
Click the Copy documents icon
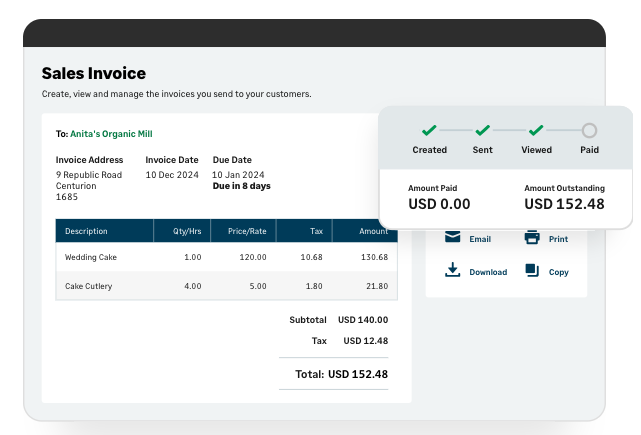point(532,270)
